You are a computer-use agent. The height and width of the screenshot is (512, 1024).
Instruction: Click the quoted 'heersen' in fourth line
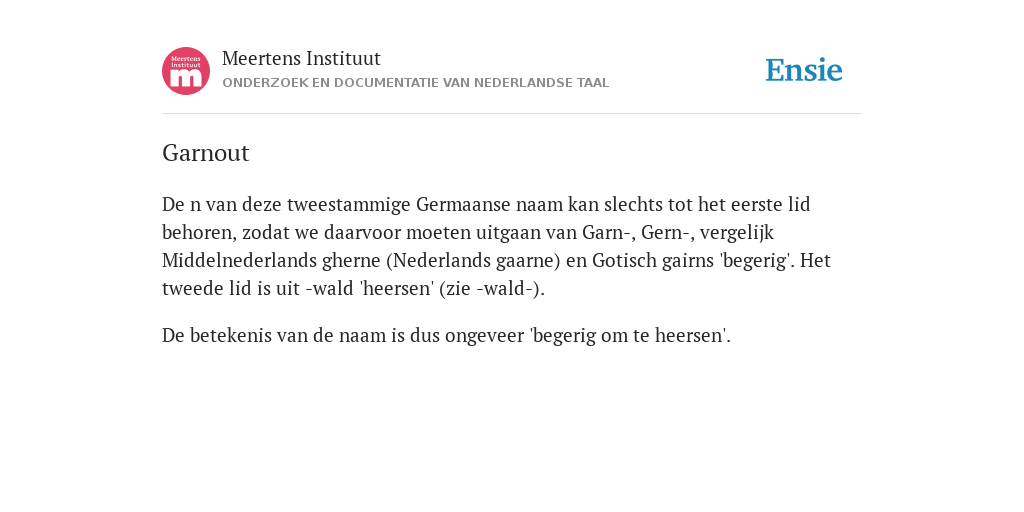(x=397, y=289)
